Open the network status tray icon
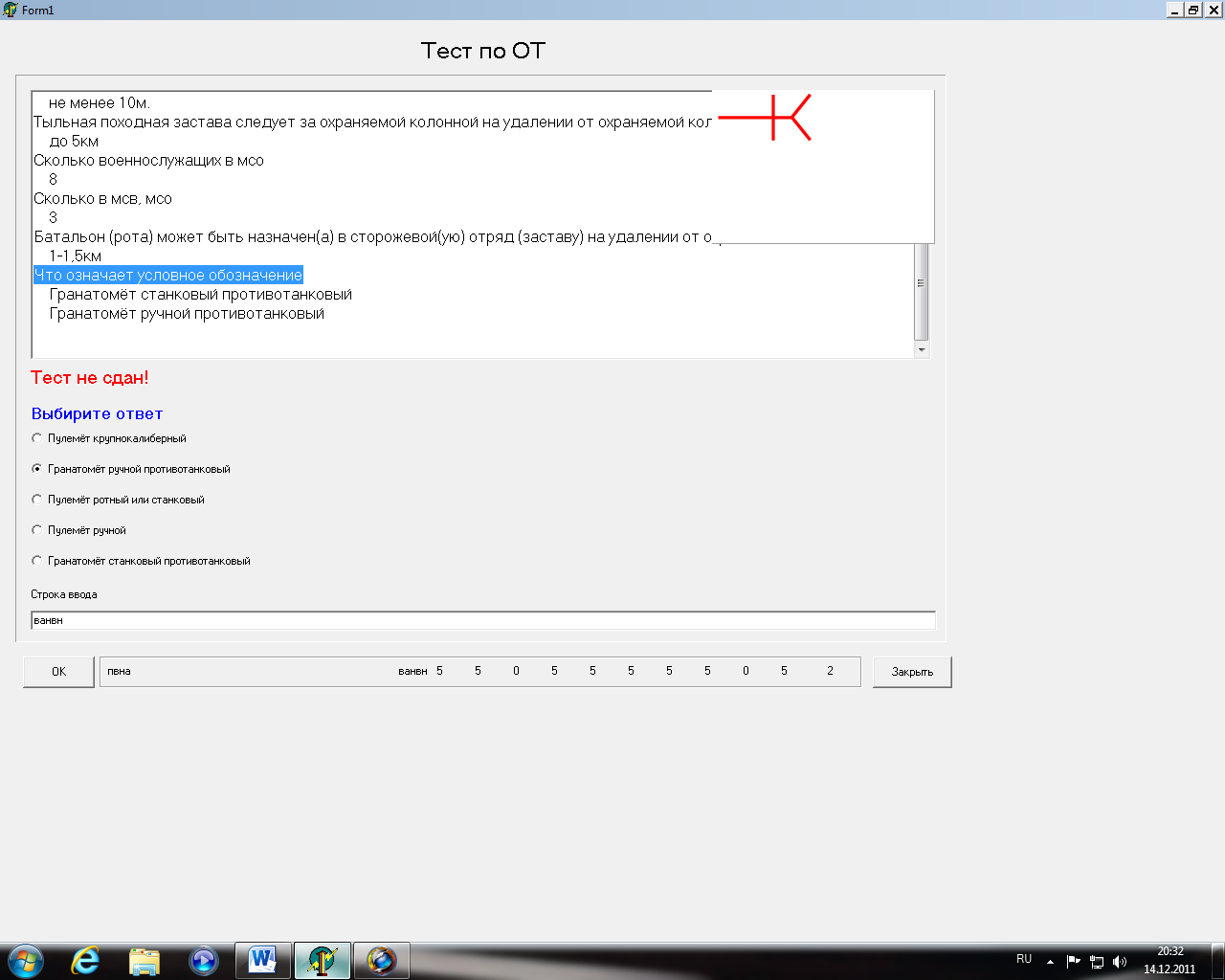The image size is (1225, 980). click(1097, 962)
